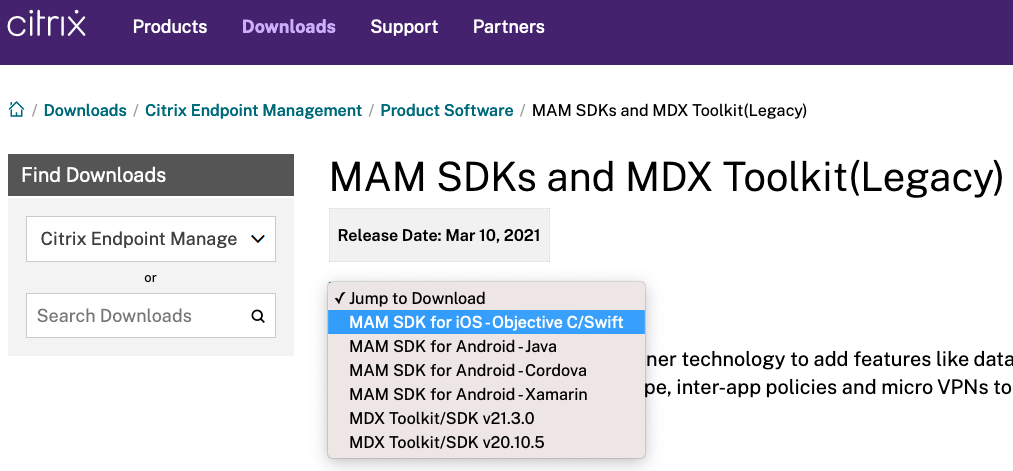This screenshot has width=1013, height=471.
Task: Click the Citrix logo
Action: click(46, 22)
